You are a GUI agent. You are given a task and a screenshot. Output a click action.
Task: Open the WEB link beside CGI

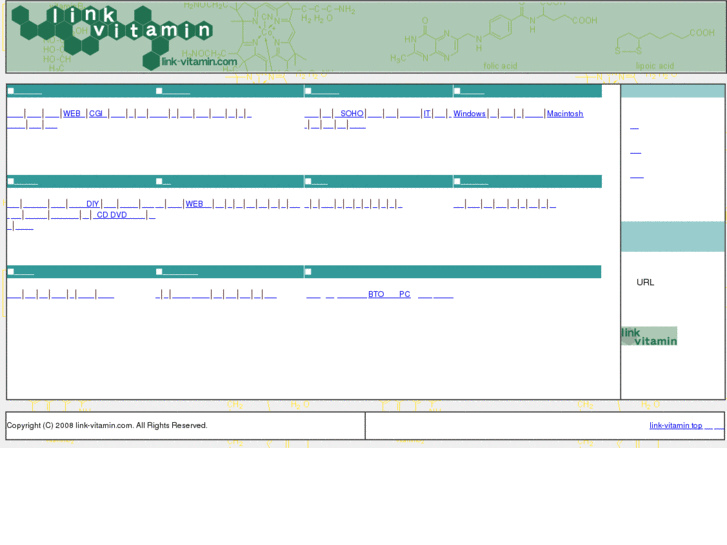click(73, 114)
